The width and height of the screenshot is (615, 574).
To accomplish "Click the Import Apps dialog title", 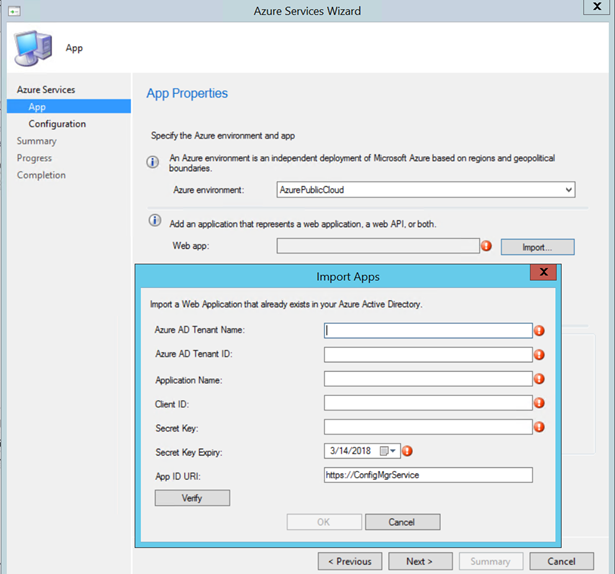I will 348,277.
